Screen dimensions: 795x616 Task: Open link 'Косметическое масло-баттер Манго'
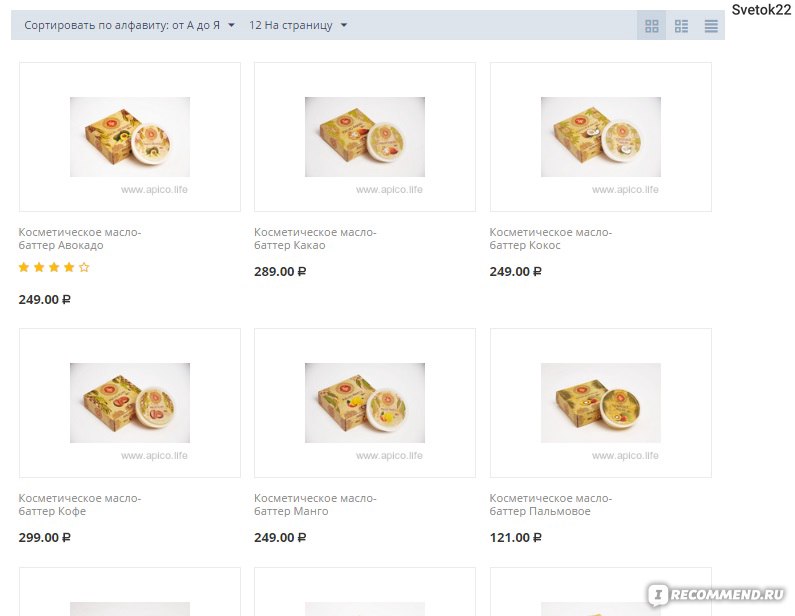(x=315, y=504)
